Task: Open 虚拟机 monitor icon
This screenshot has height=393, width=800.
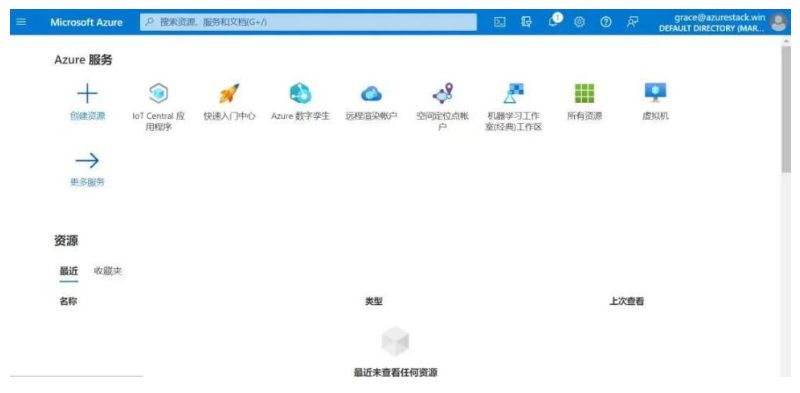Action: click(656, 93)
